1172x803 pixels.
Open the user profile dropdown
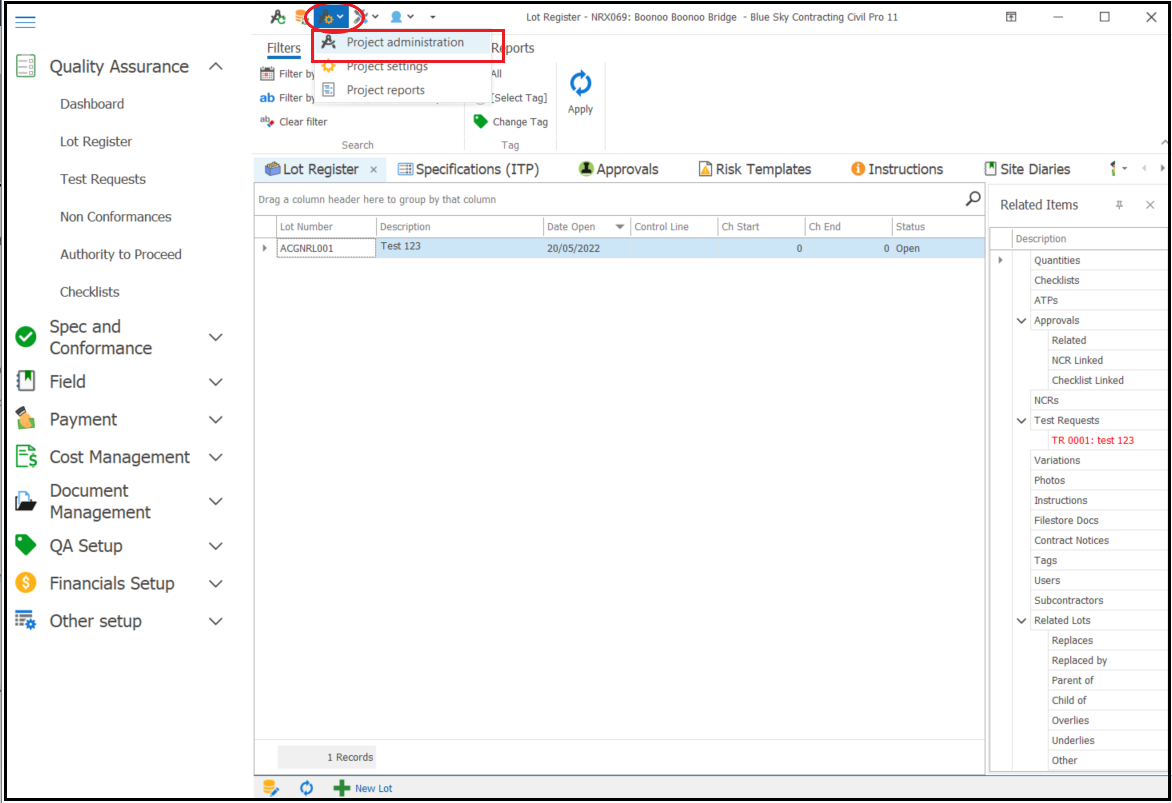[402, 16]
